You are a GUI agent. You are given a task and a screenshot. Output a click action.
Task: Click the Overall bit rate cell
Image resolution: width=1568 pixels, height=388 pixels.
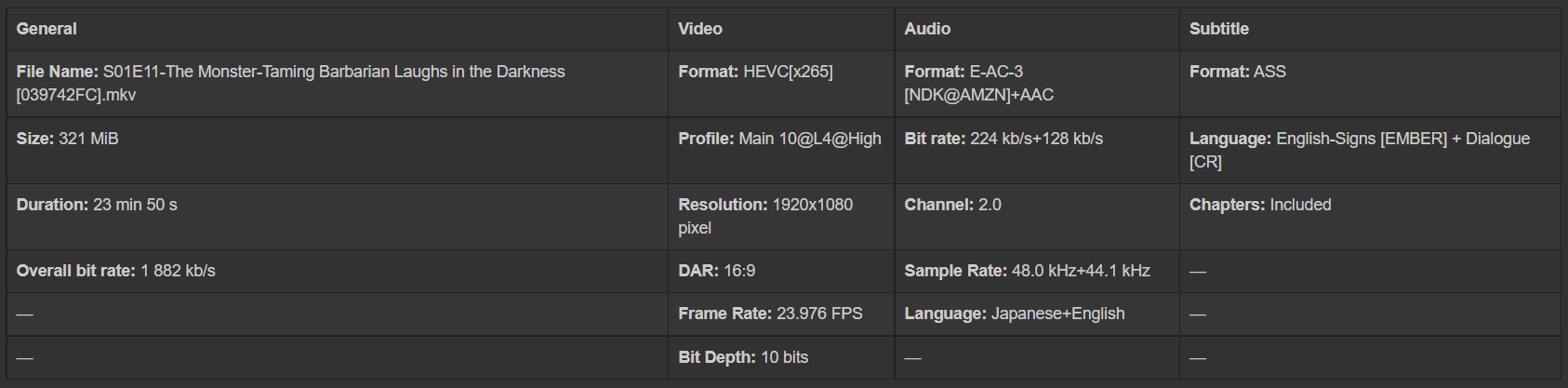[x=116, y=271]
